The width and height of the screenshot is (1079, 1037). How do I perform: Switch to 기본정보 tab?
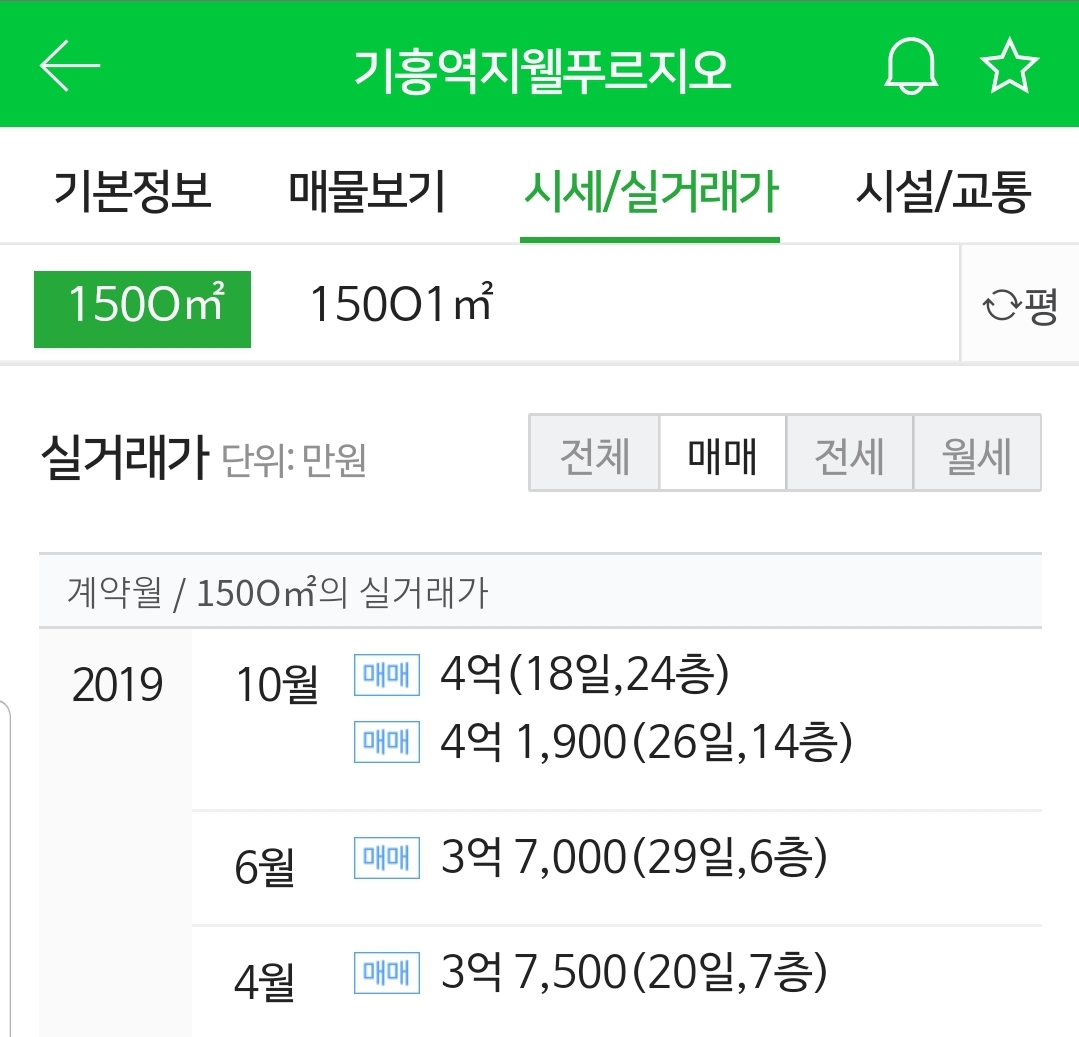pos(132,191)
